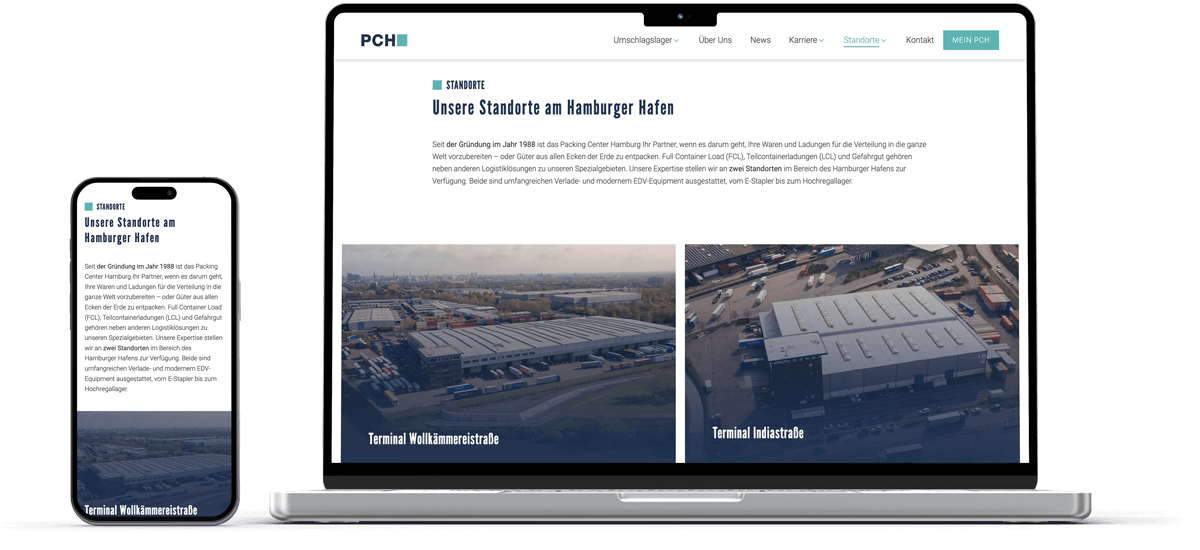Open the Über Uns menu item
This screenshot has height=550, width=1200.
click(715, 40)
